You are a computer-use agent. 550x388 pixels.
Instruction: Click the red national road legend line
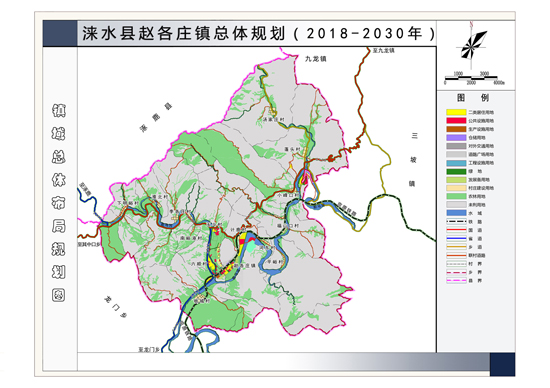point(456,230)
